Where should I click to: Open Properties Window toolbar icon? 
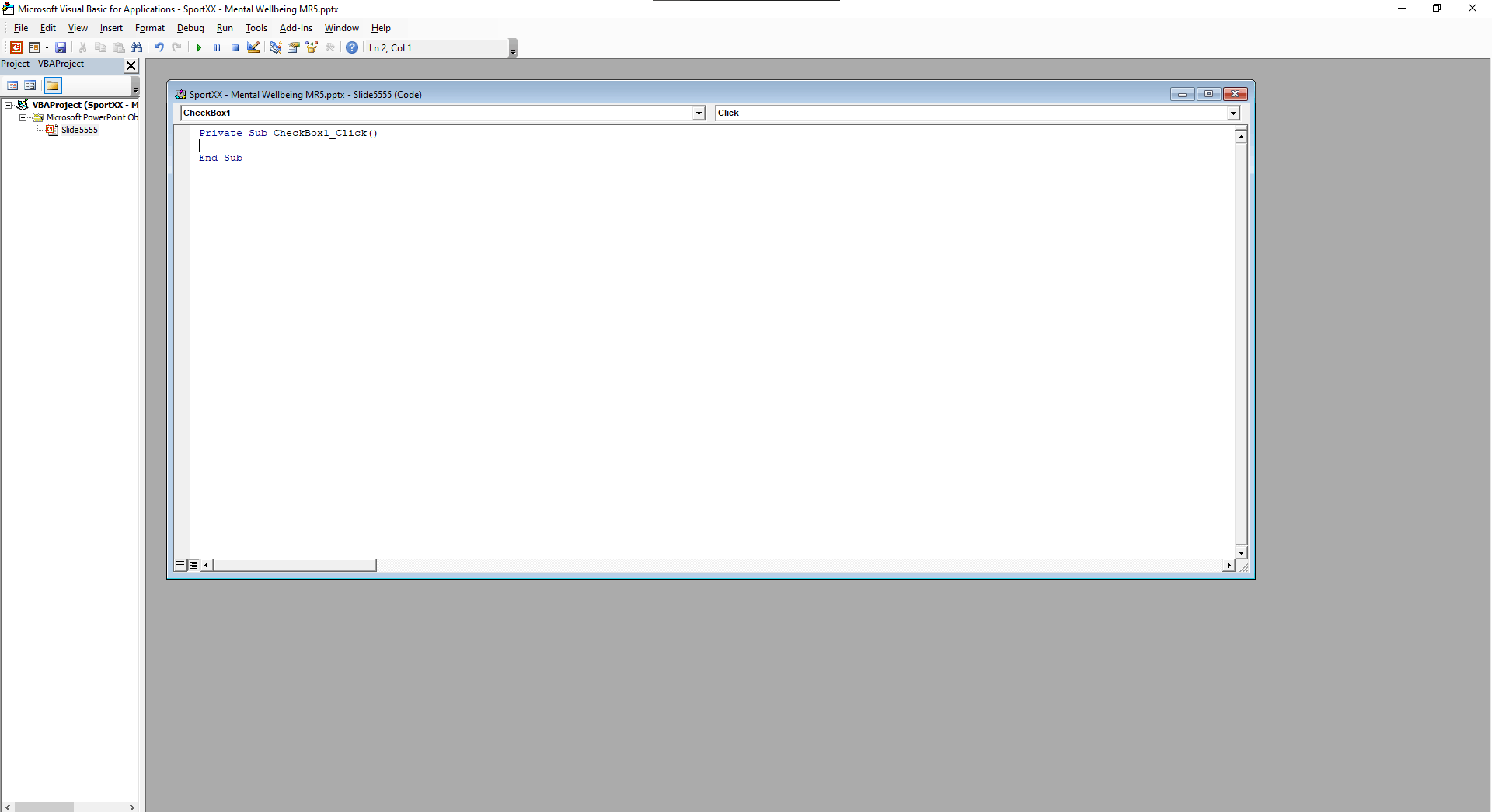tap(294, 47)
